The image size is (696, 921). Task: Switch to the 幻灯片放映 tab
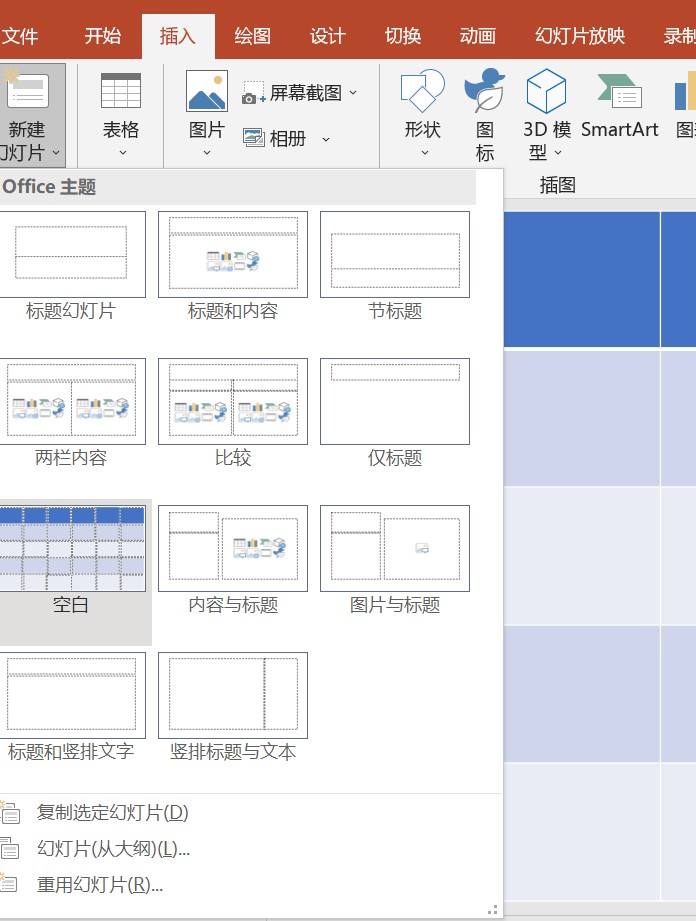click(580, 36)
